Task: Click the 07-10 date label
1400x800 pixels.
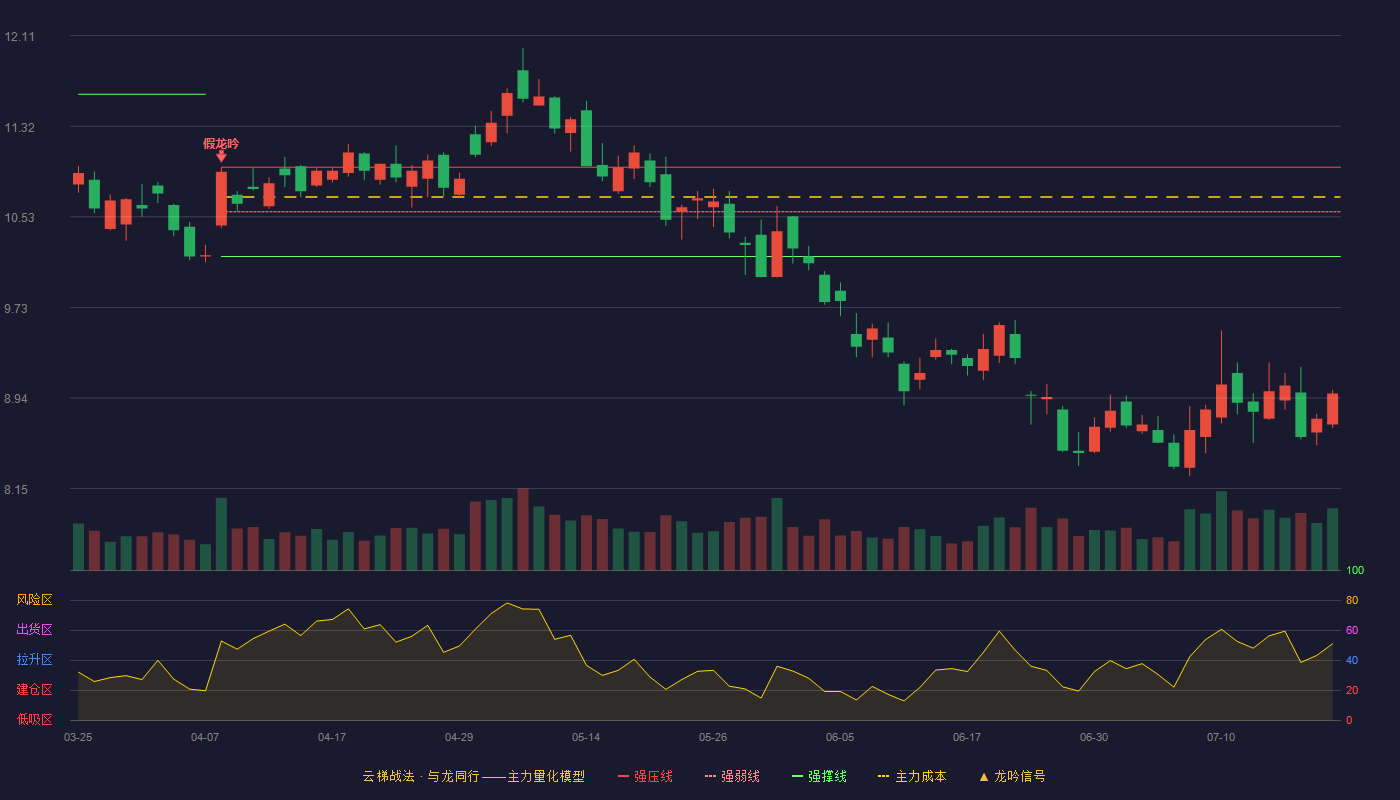Action: [1221, 737]
